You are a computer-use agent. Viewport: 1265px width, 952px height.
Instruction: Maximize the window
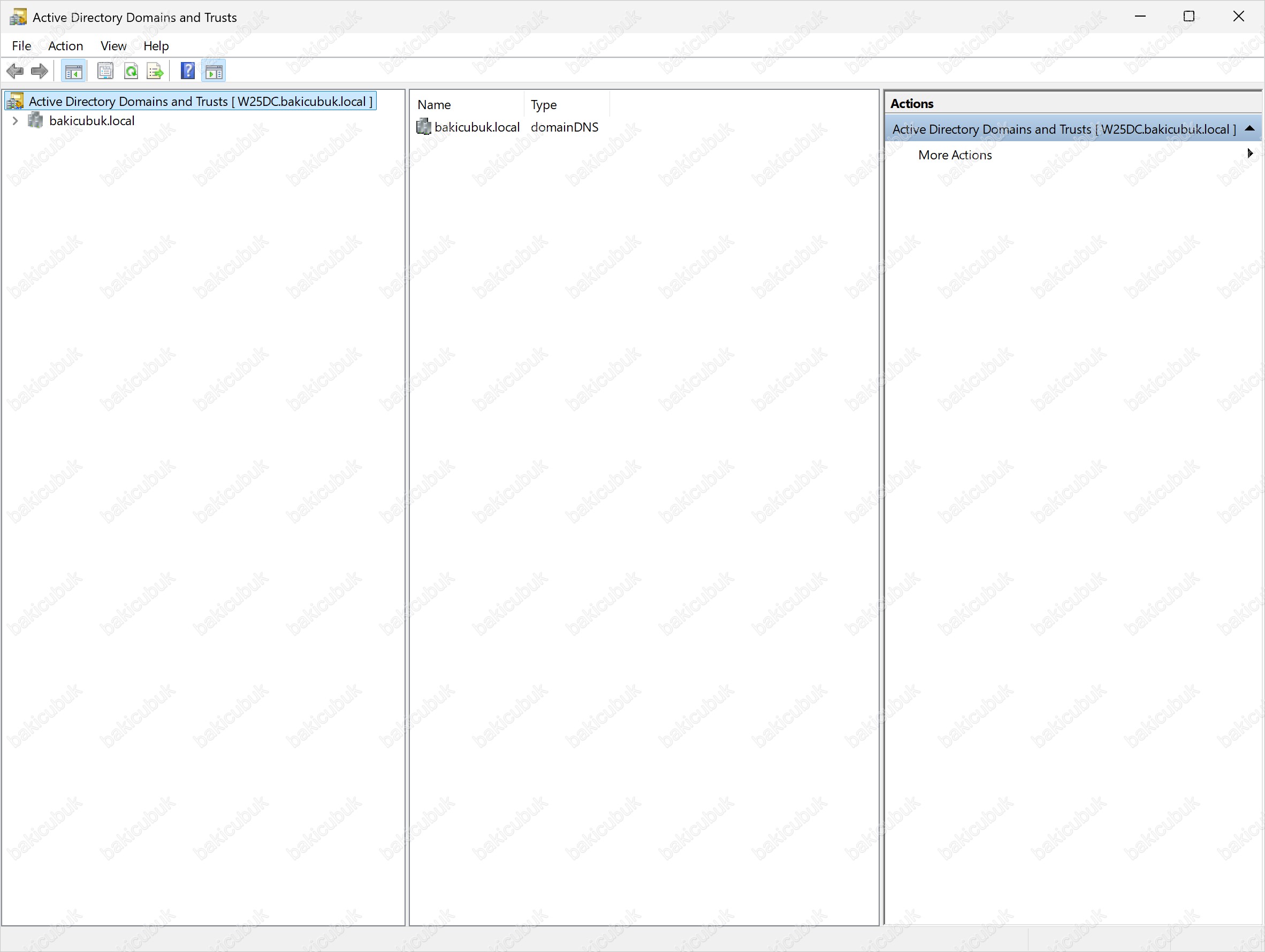[x=1188, y=17]
